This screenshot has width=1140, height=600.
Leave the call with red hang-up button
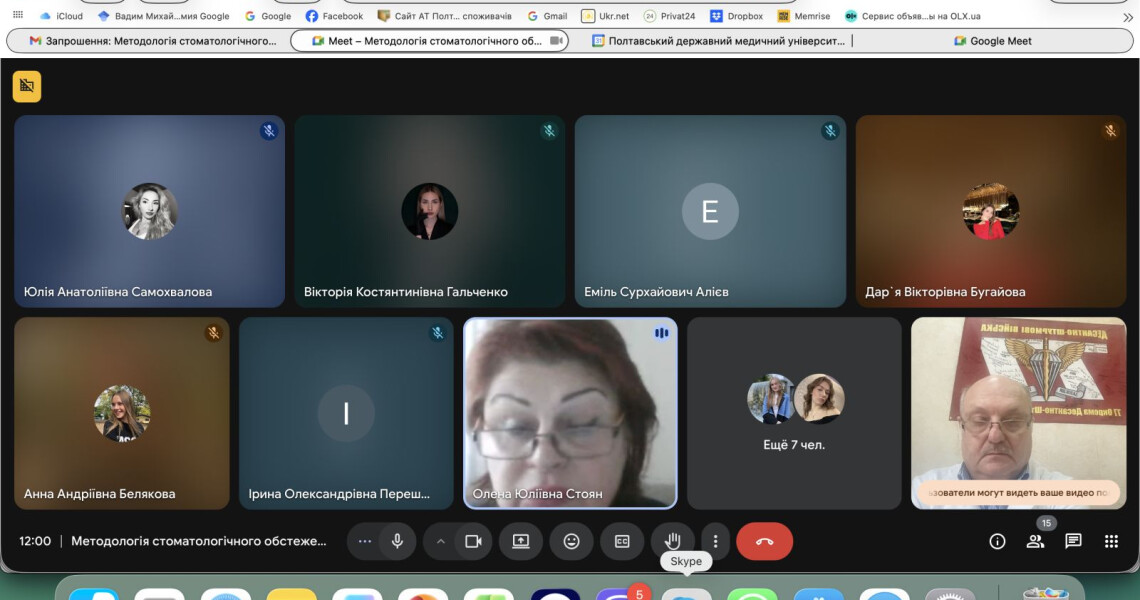764,541
